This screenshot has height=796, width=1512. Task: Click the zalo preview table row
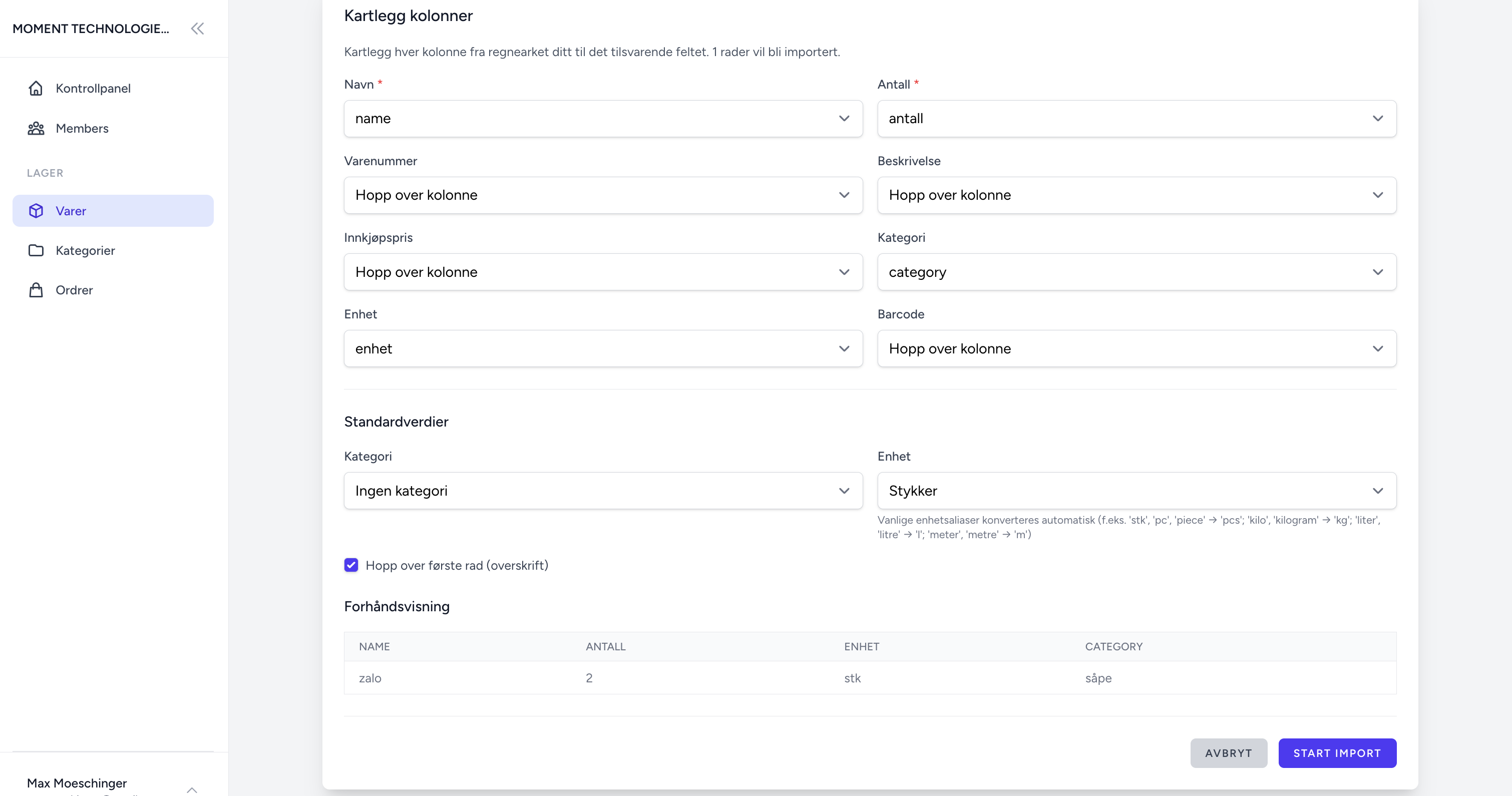[x=870, y=678]
